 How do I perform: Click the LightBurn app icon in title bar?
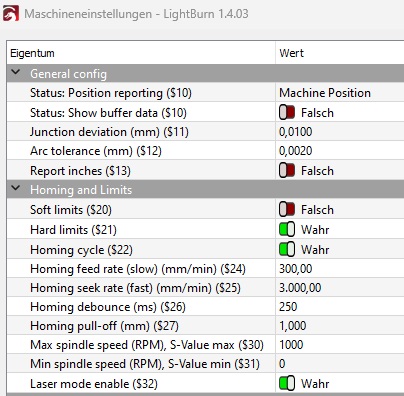[x=10, y=14]
